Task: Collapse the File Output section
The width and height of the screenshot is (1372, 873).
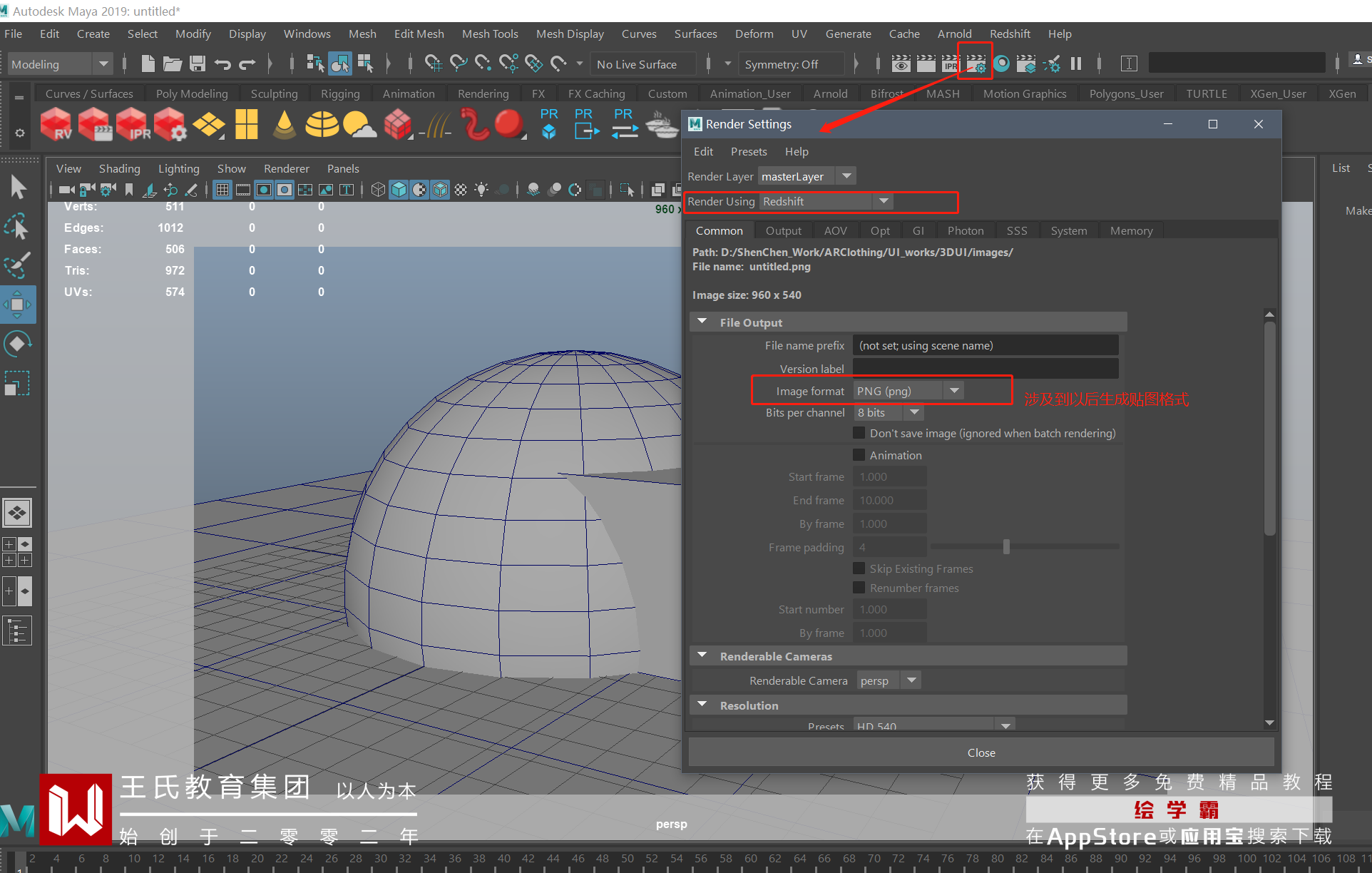Action: point(702,322)
